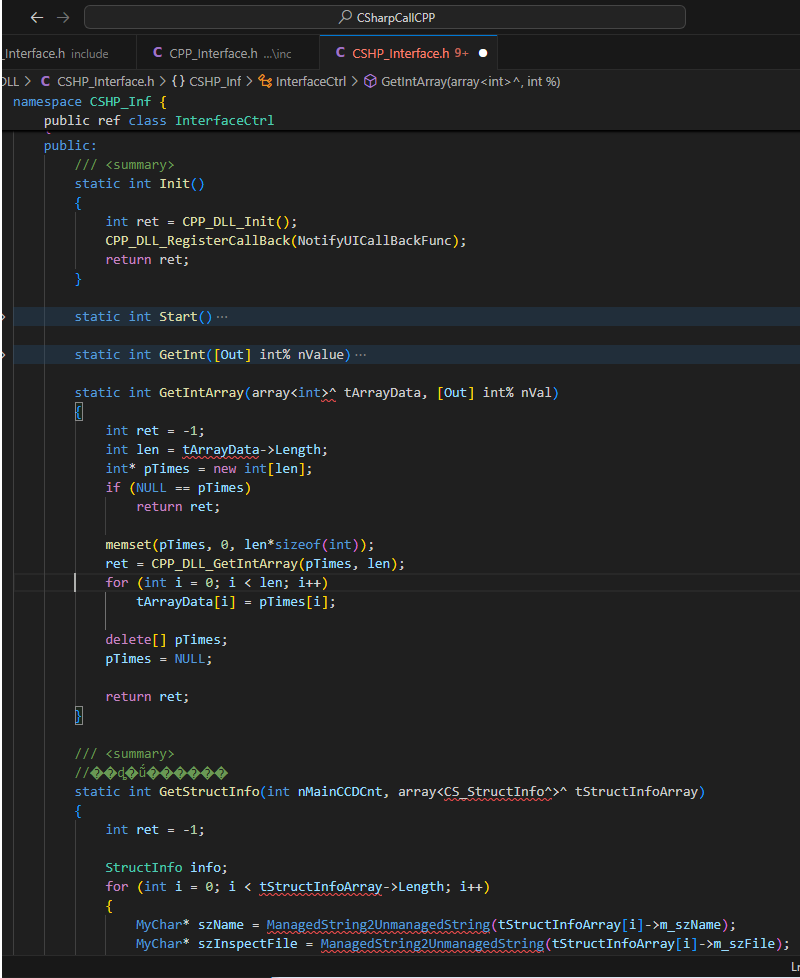Expand the collapsed GetInt method region
Image resolution: width=800 pixels, height=978 pixels.
click(4, 354)
